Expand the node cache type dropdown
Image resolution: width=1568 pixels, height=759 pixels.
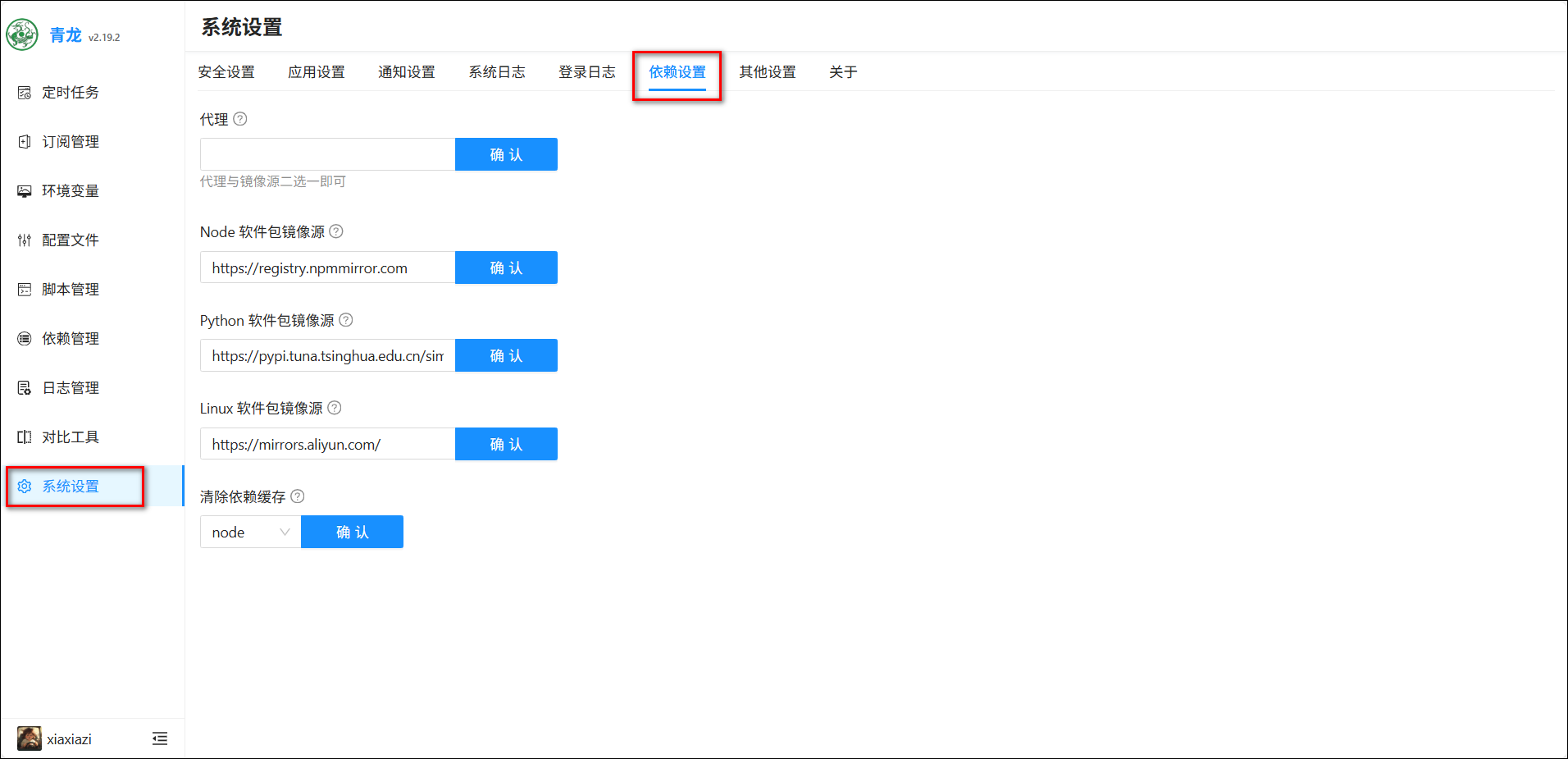pos(250,532)
